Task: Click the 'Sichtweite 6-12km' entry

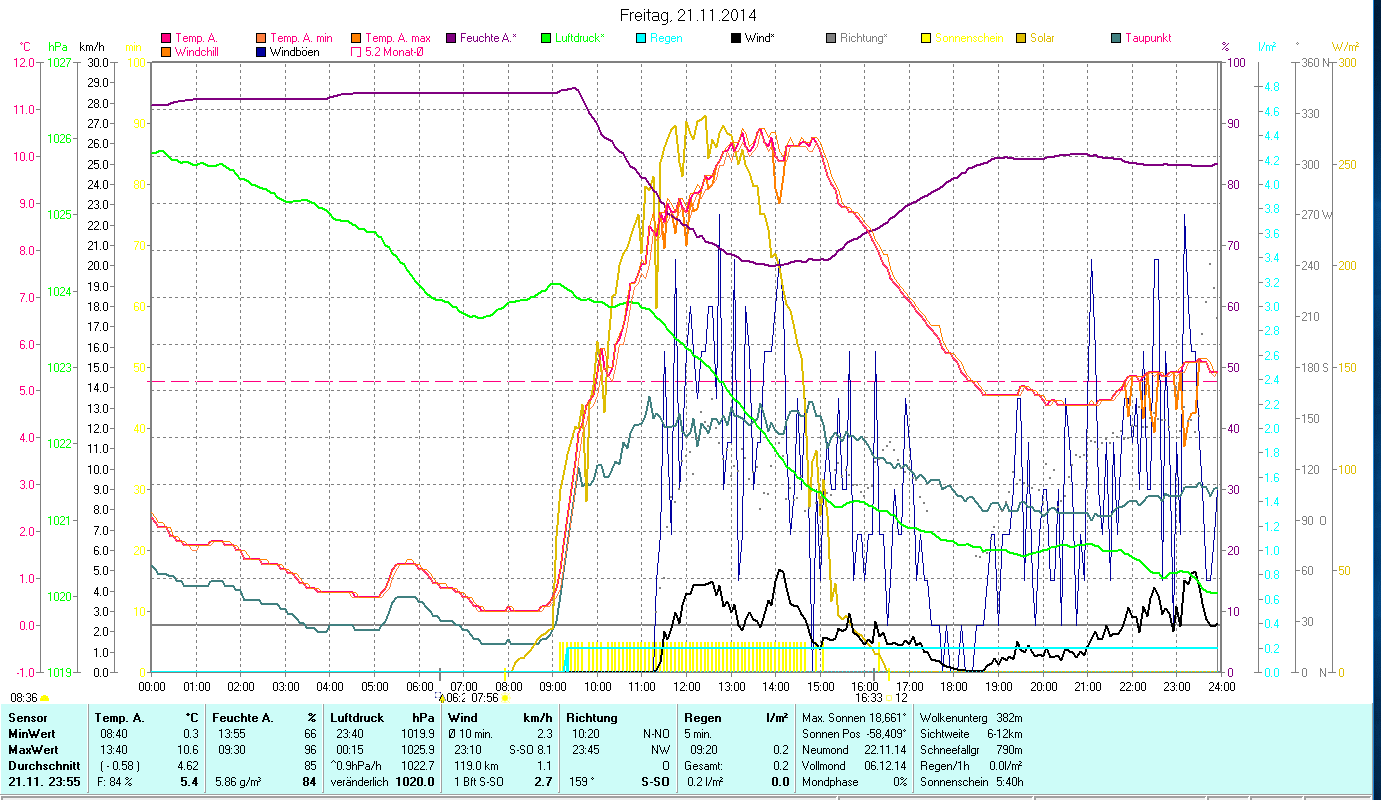Action: click(969, 734)
